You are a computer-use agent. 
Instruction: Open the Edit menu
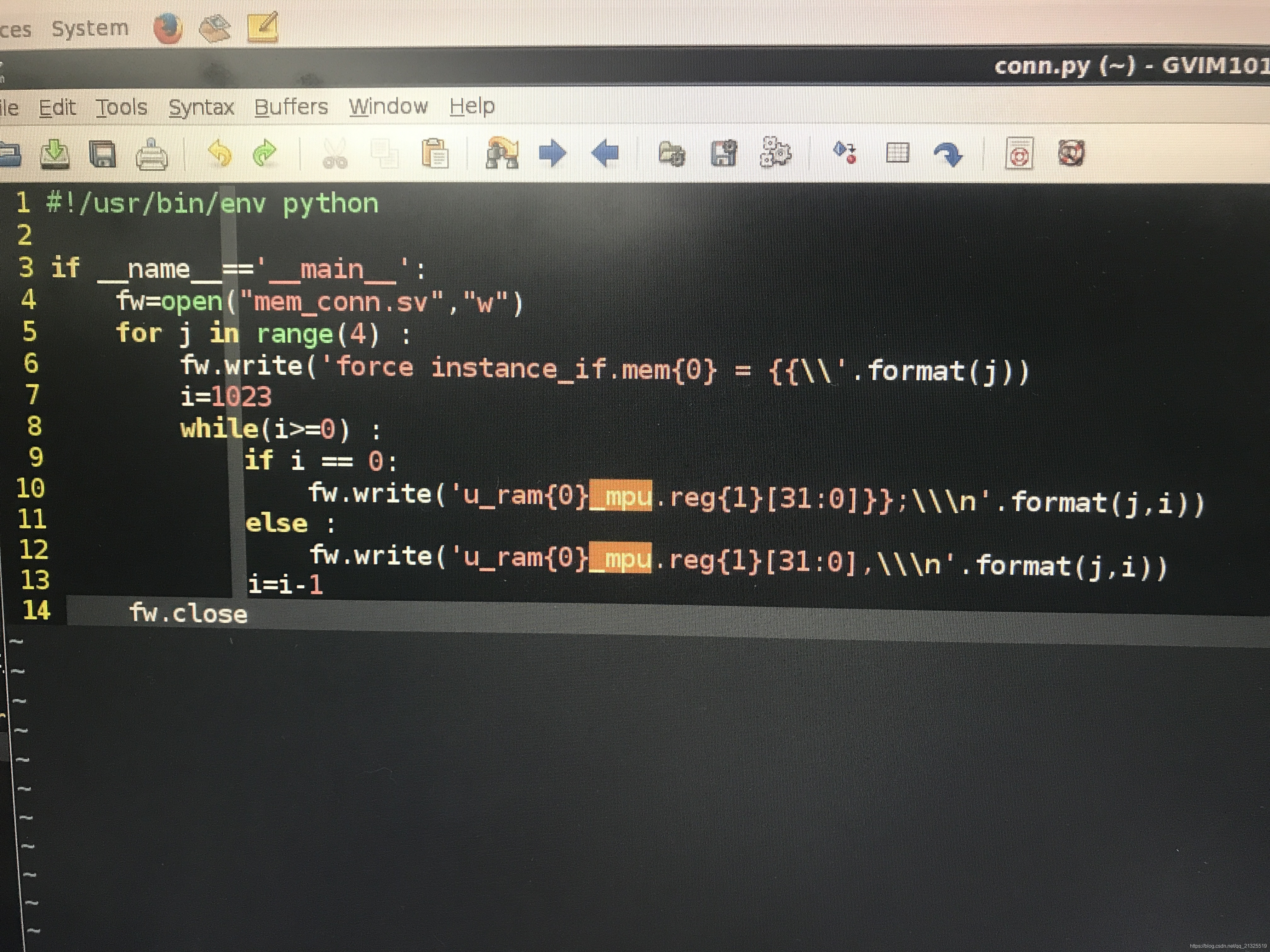(x=57, y=107)
